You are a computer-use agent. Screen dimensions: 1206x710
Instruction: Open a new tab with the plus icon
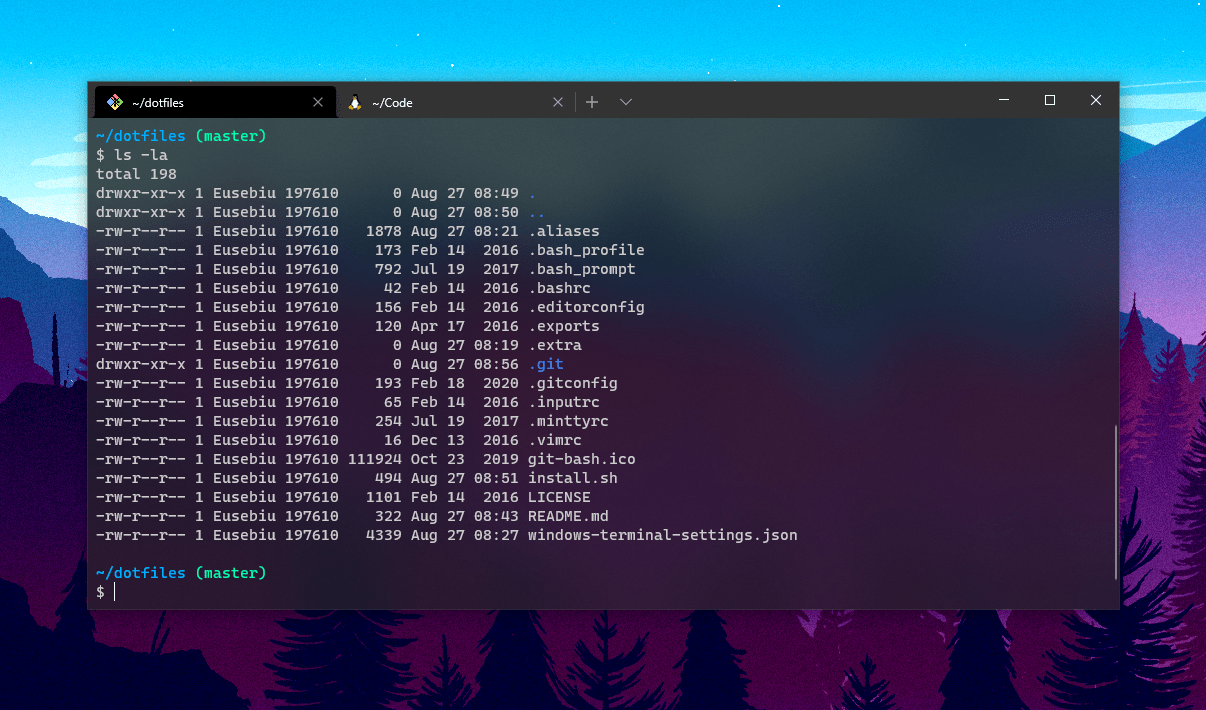[591, 101]
